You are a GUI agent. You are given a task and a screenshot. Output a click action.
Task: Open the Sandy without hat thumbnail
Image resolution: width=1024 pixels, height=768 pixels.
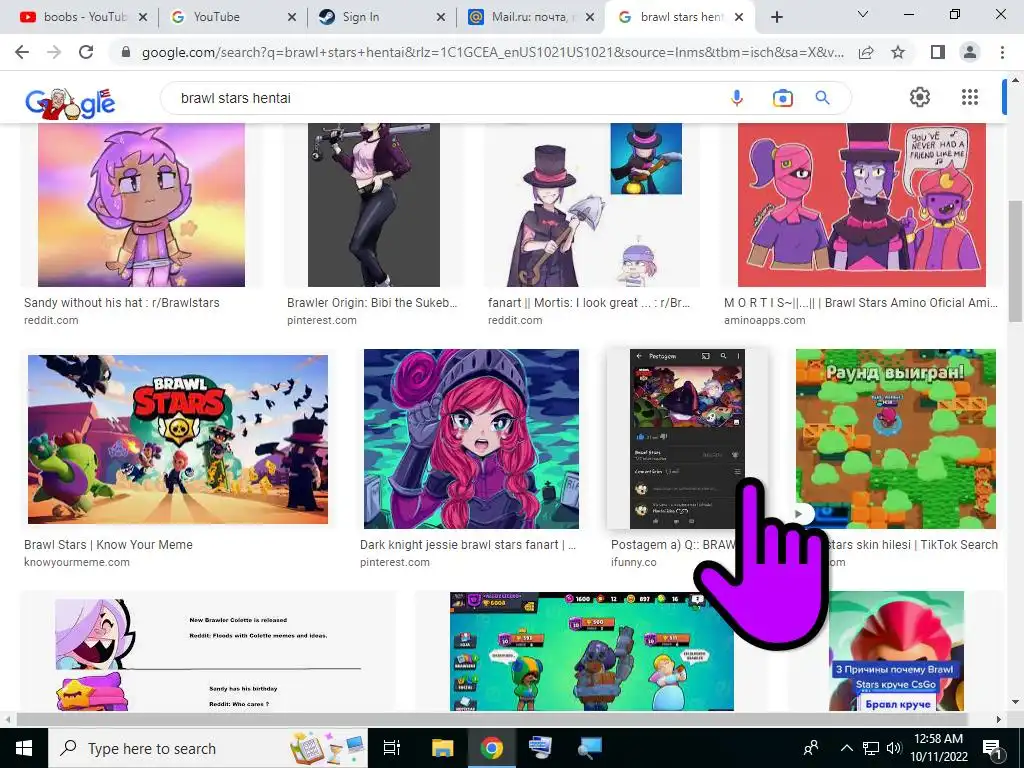click(x=141, y=204)
